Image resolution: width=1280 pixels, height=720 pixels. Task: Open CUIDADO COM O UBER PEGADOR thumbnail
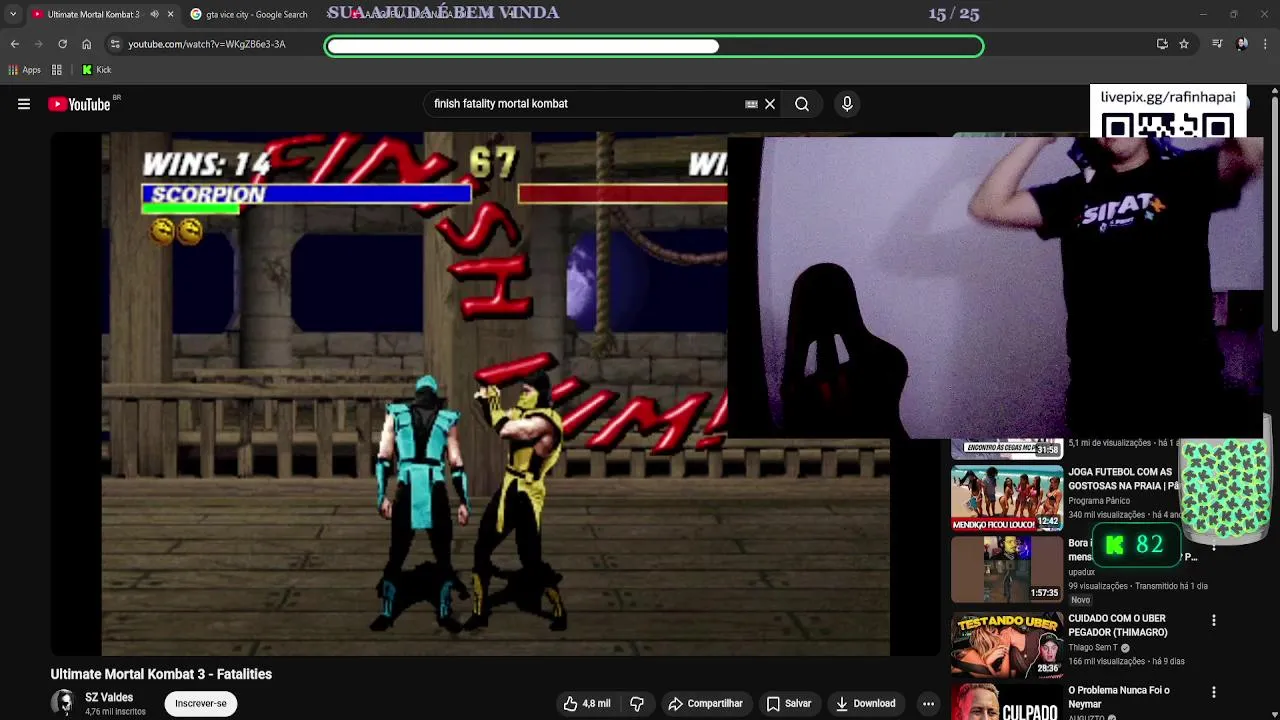click(1007, 644)
